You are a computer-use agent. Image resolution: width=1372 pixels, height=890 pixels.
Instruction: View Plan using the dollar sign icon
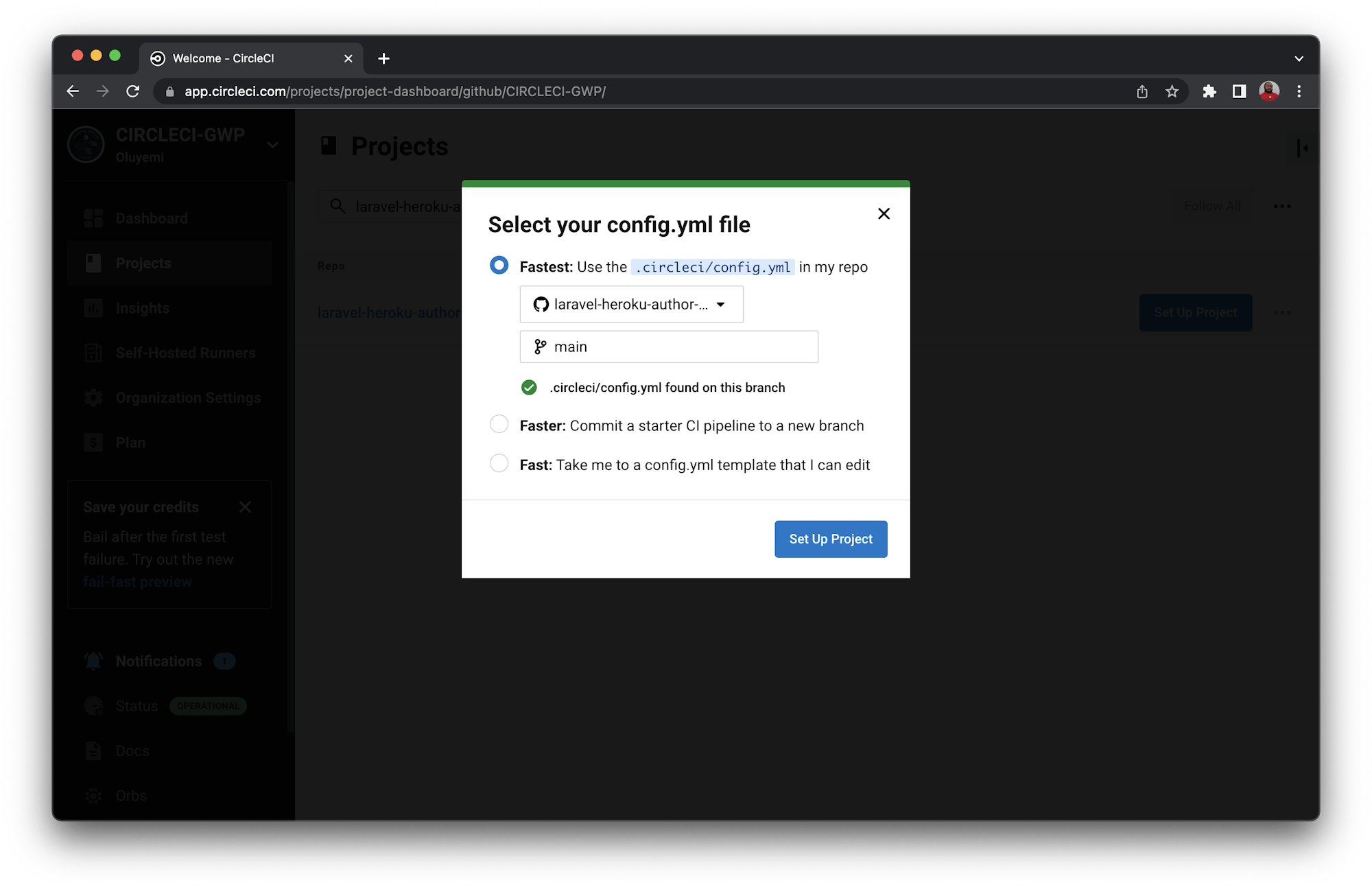pyautogui.click(x=93, y=442)
